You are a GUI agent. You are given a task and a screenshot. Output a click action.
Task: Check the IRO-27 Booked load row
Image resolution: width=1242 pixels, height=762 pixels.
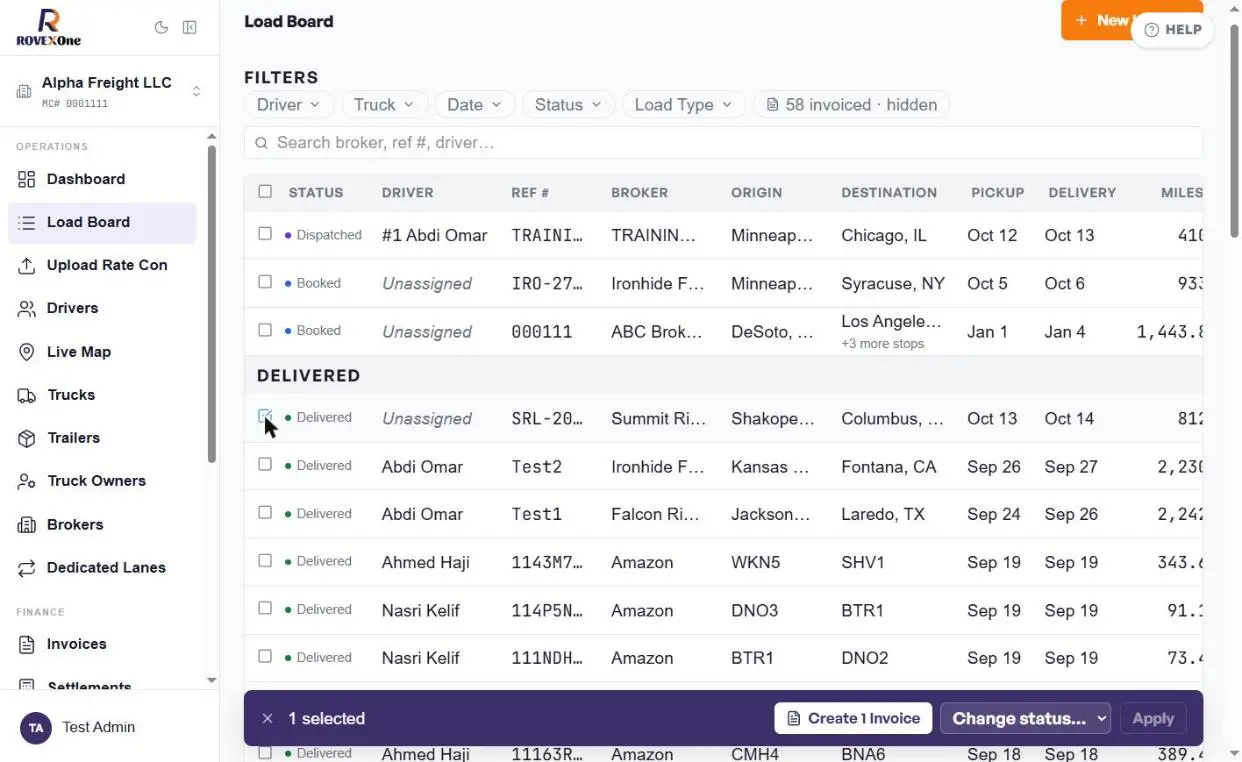point(265,282)
